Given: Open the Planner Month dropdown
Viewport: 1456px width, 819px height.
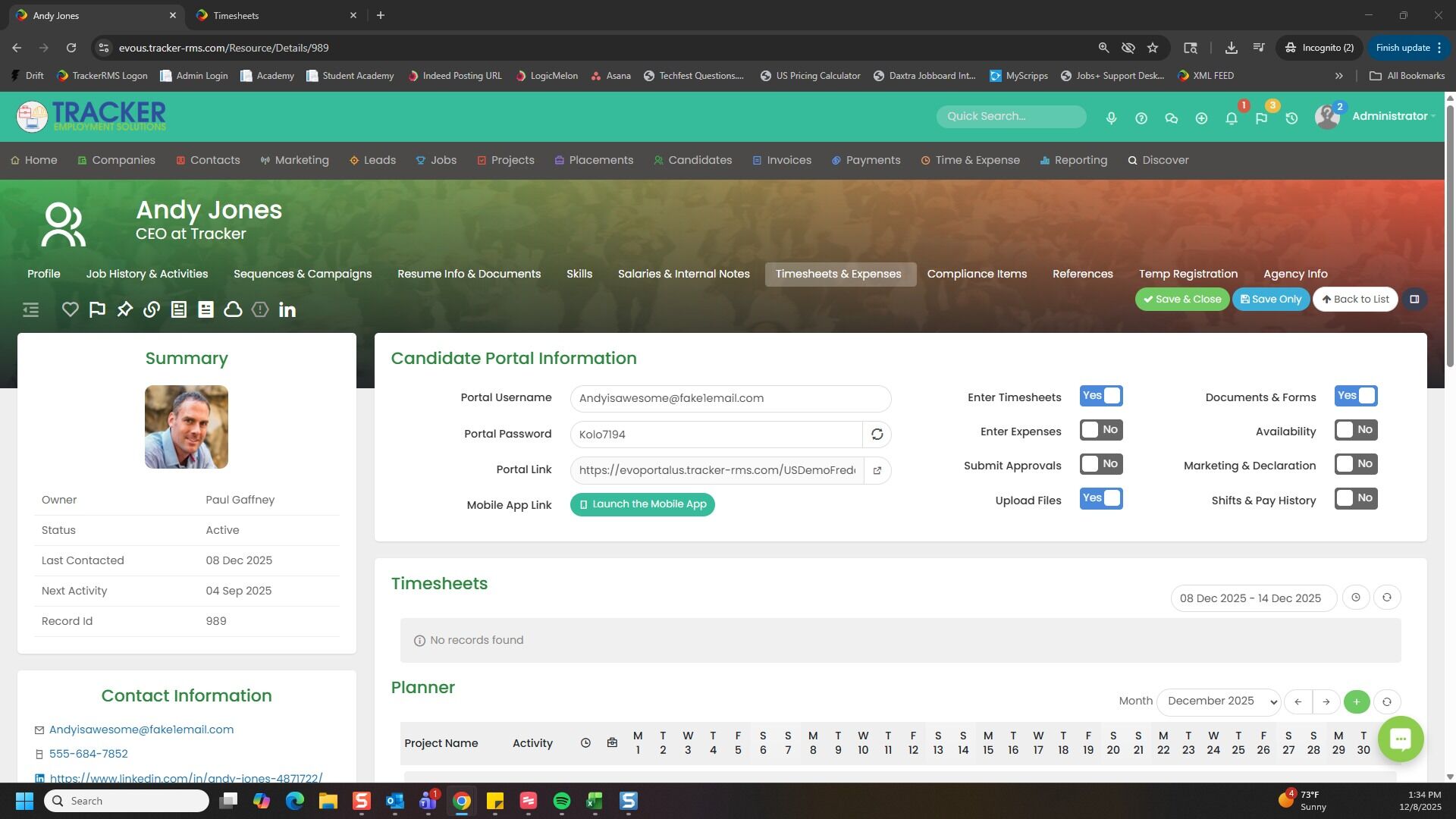Looking at the screenshot, I should [1219, 701].
